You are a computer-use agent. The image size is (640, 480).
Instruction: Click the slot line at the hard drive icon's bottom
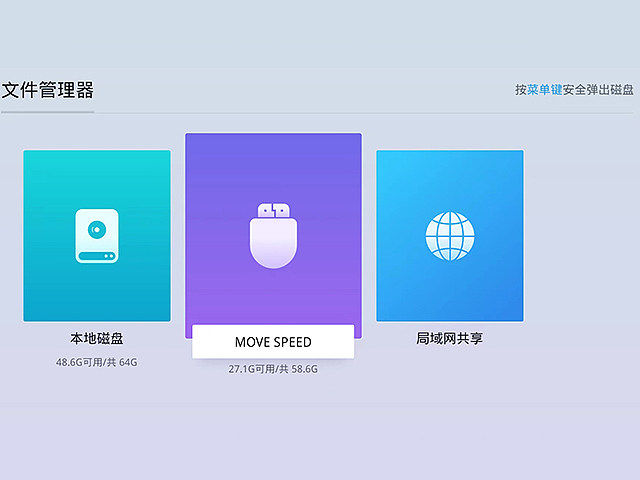[x=96, y=254]
